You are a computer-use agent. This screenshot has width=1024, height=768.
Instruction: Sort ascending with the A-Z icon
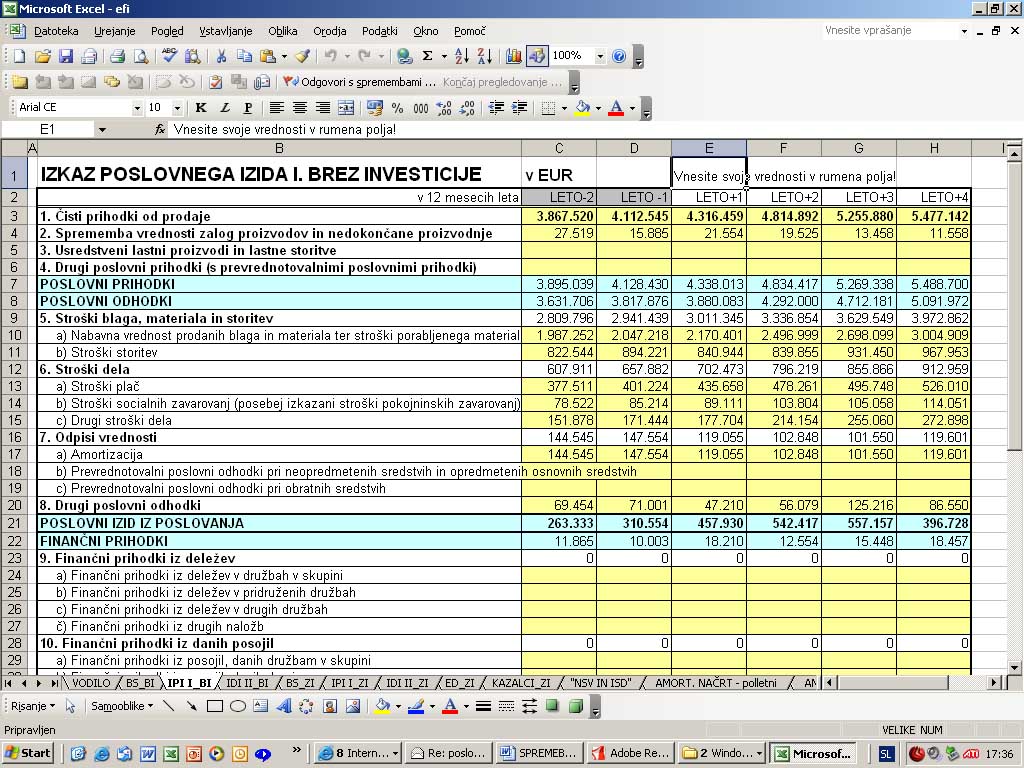(461, 56)
